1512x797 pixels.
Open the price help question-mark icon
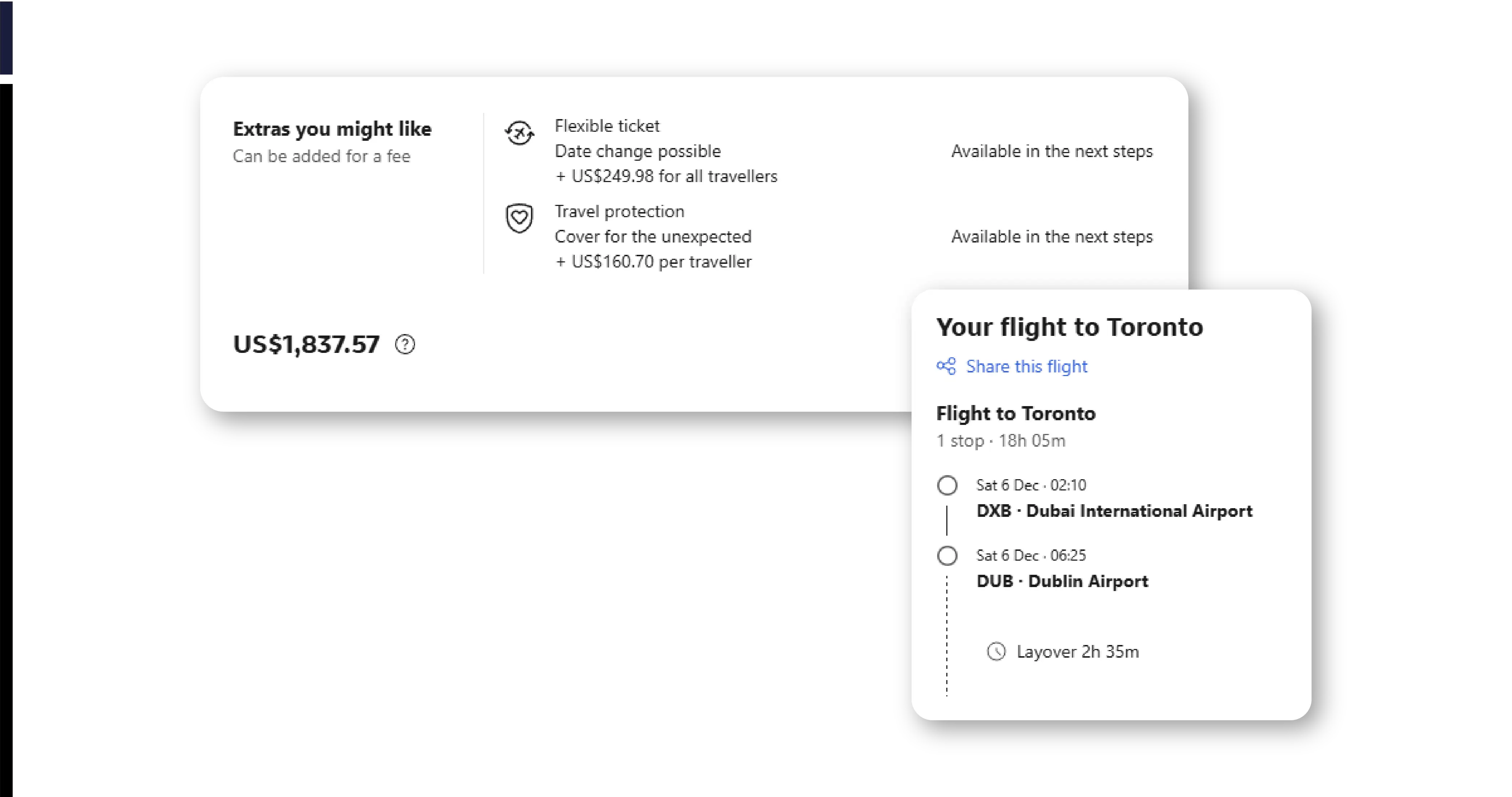pyautogui.click(x=405, y=344)
